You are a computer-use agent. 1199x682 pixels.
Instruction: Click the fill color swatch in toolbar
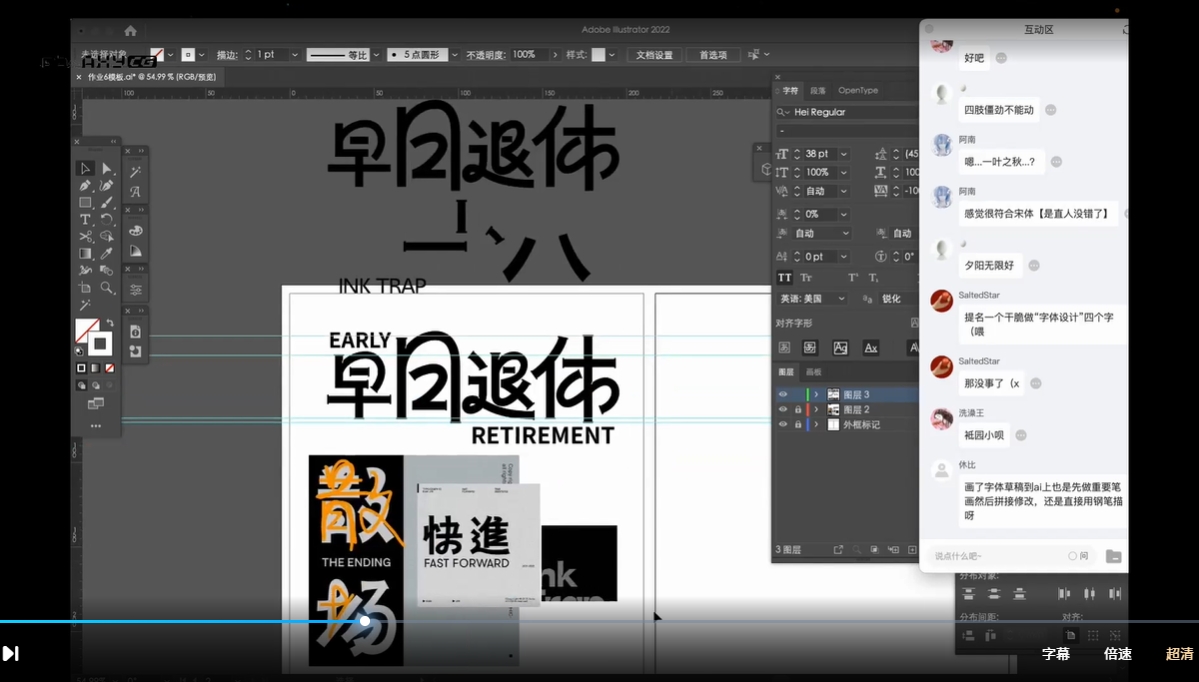click(x=87, y=330)
